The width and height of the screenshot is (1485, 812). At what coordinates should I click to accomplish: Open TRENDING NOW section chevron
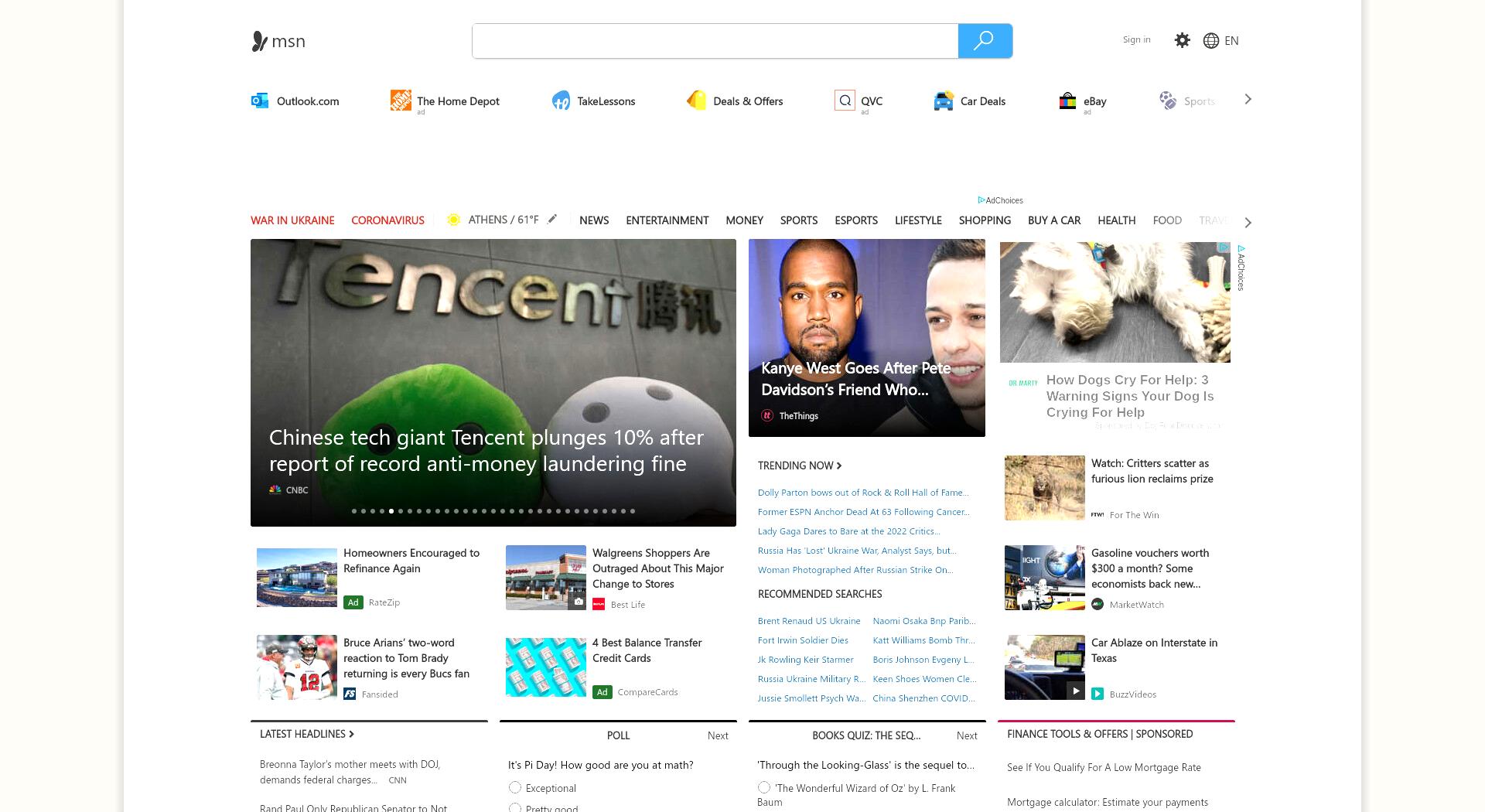coord(839,466)
